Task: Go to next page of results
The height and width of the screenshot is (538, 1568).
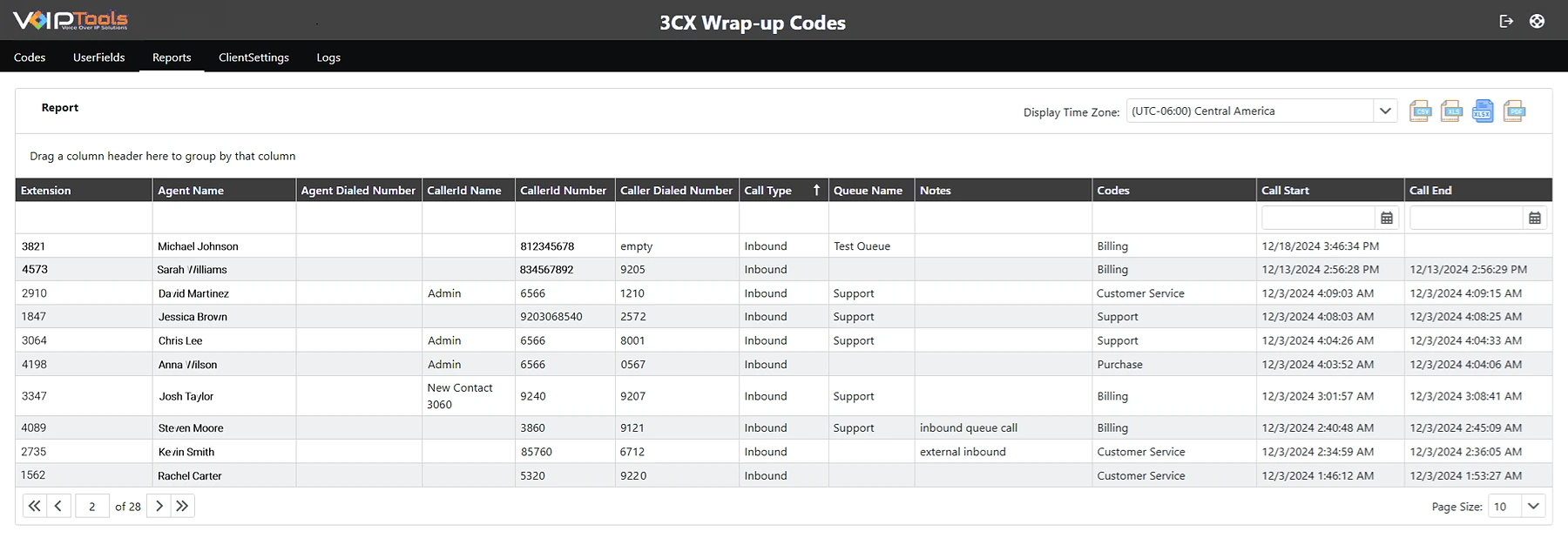Action: pyautogui.click(x=159, y=506)
